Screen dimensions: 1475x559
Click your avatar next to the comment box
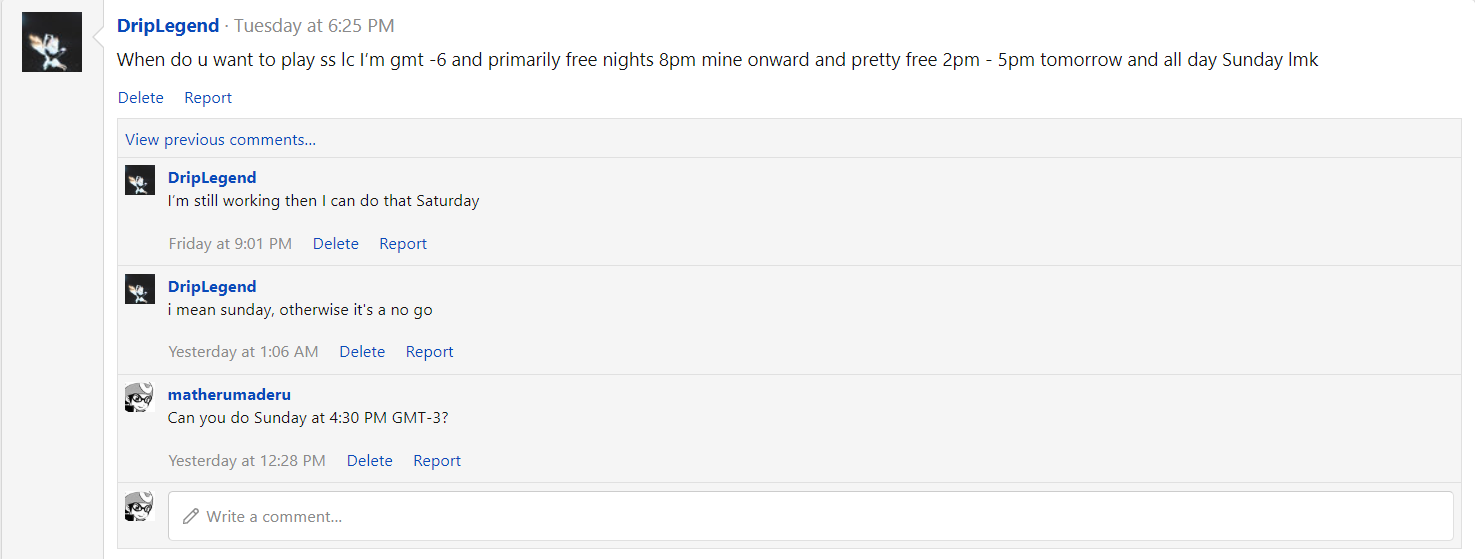coord(140,507)
